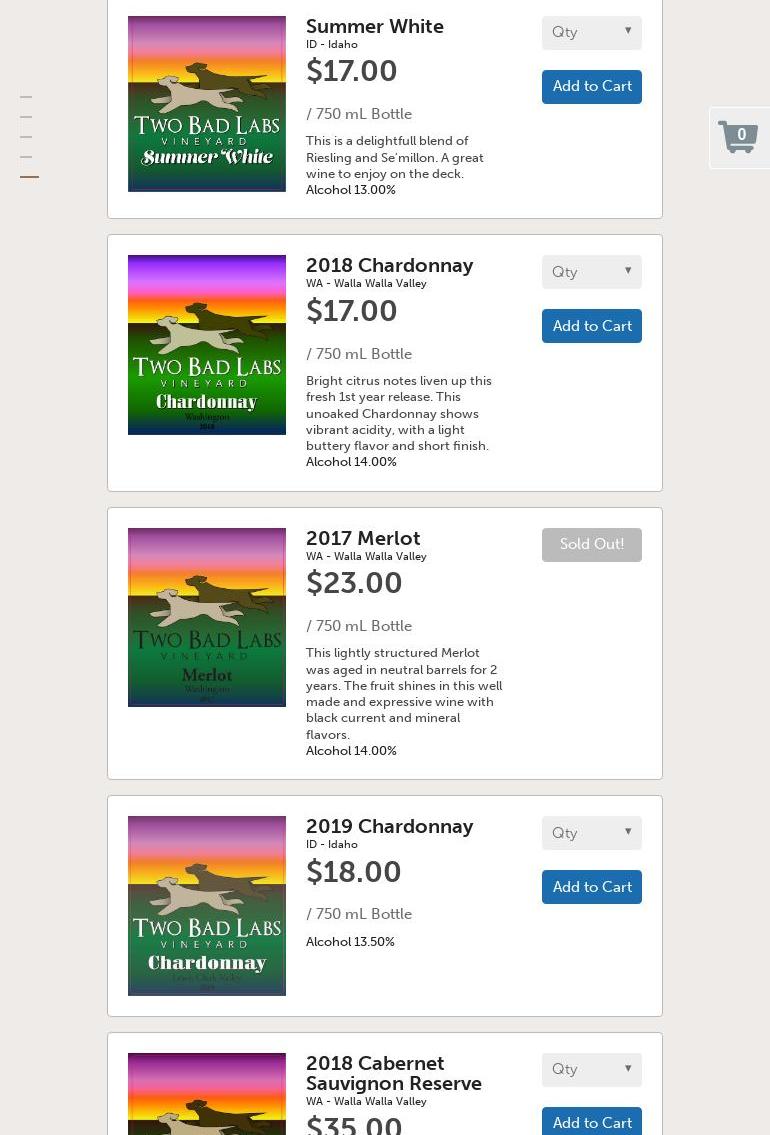Image resolution: width=770 pixels, height=1135 pixels.
Task: Open Qty dropdown for 2018 Cabernet Sauvignon Reserve
Action: click(x=592, y=1069)
